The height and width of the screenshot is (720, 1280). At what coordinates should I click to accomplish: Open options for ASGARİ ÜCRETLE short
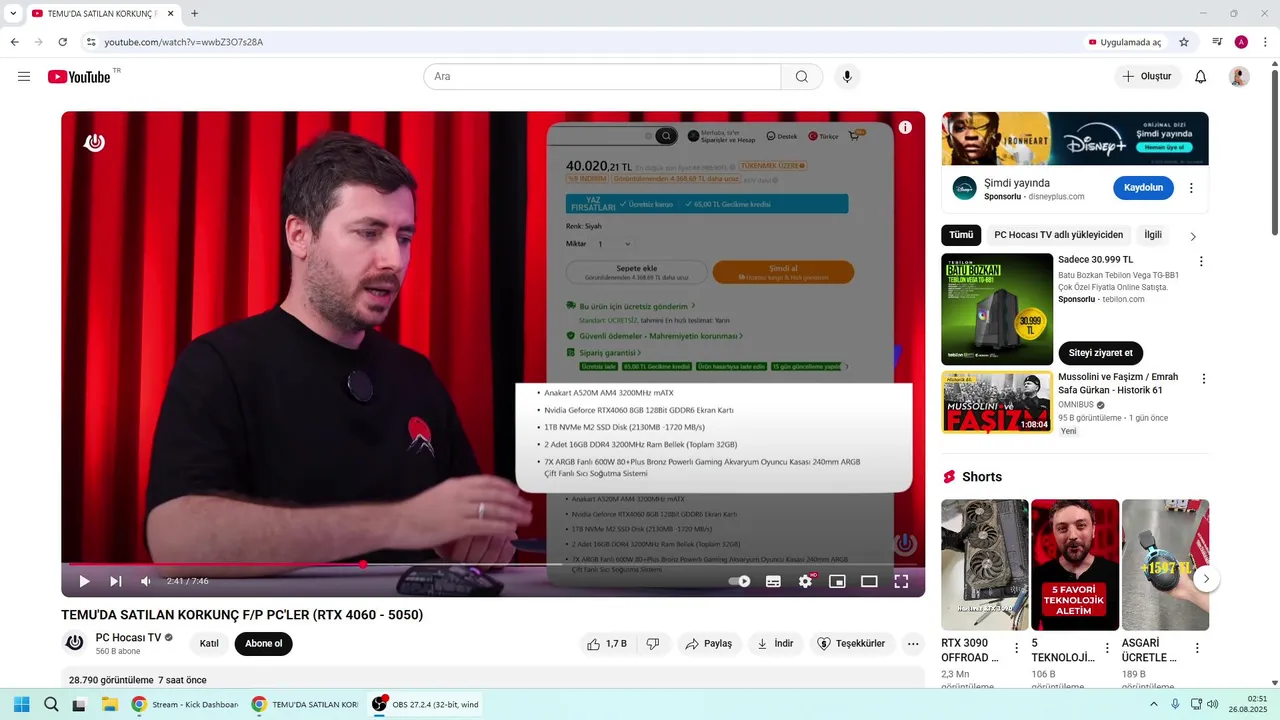click(x=1197, y=648)
